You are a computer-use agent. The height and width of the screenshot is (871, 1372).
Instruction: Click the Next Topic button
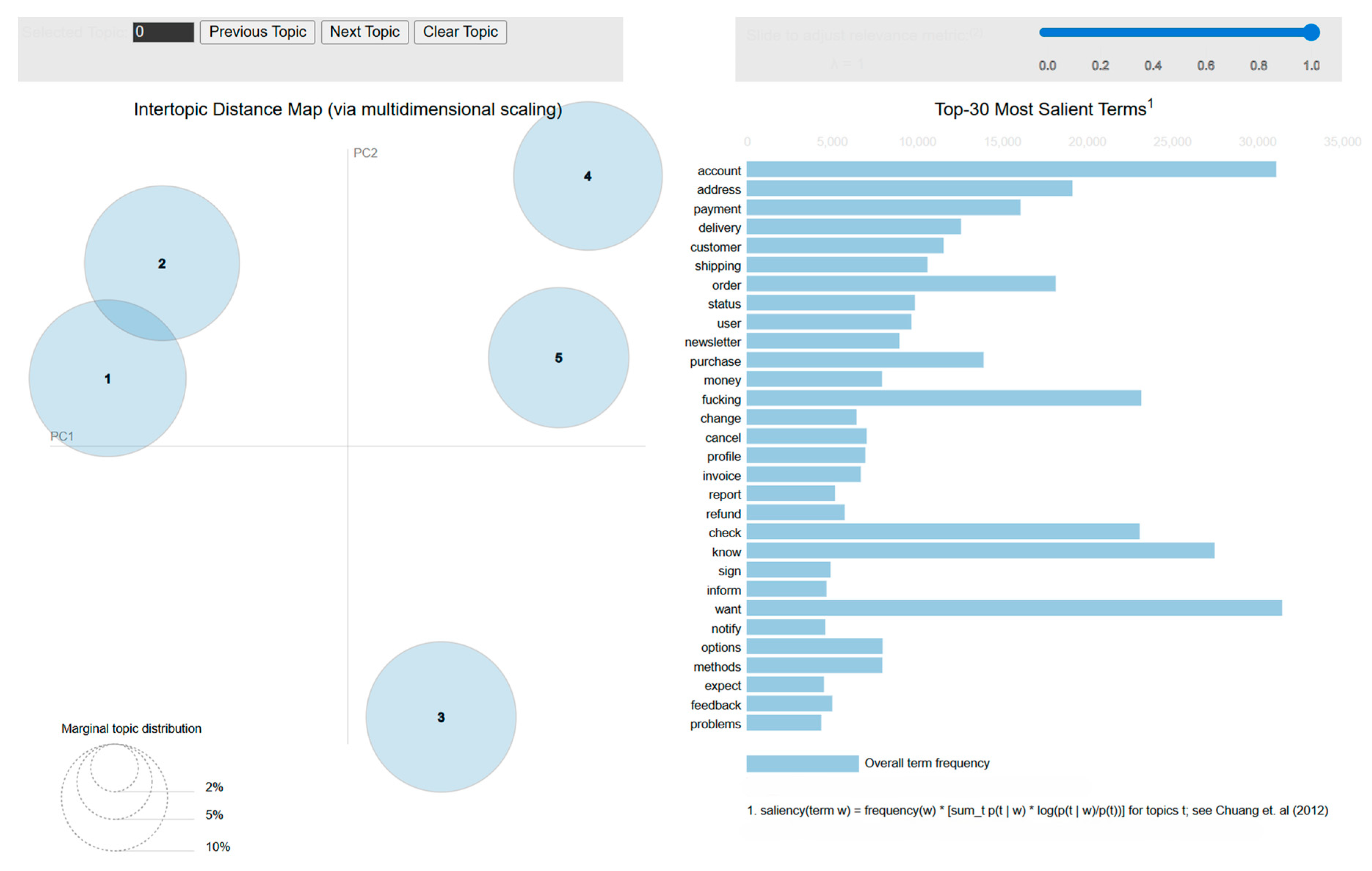(365, 32)
